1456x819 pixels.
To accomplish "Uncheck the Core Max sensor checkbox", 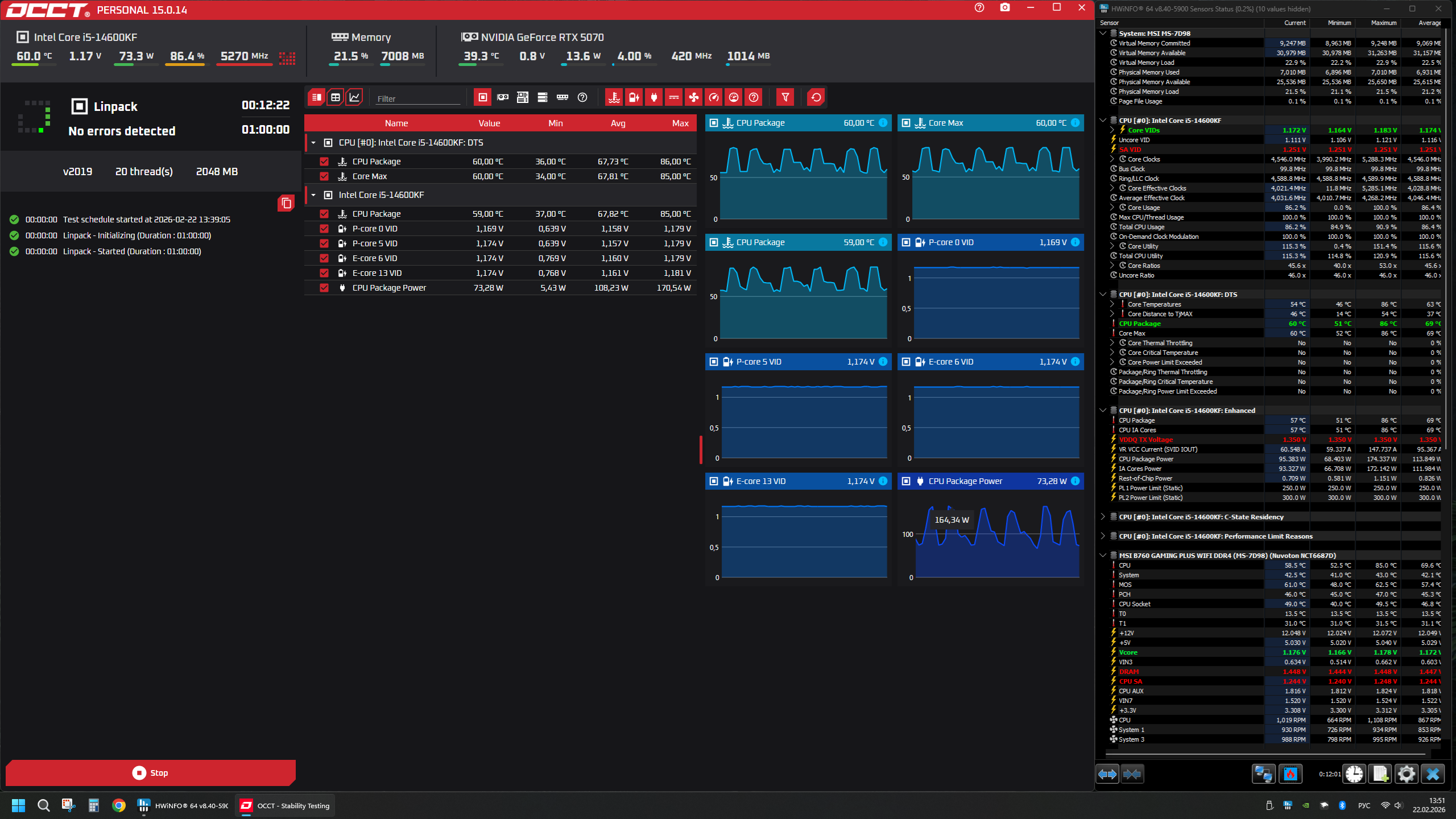I will pyautogui.click(x=324, y=176).
